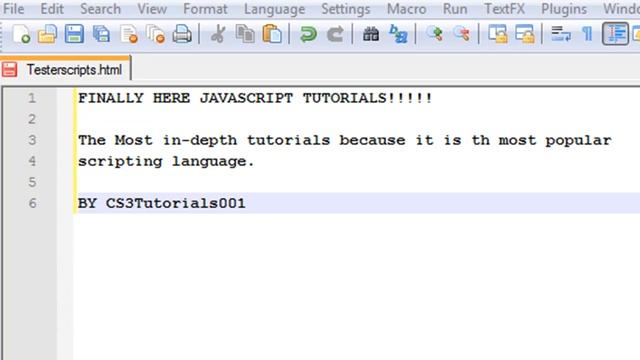Zoom out with the magnifier minus icon
640x360 pixels.
[461, 34]
